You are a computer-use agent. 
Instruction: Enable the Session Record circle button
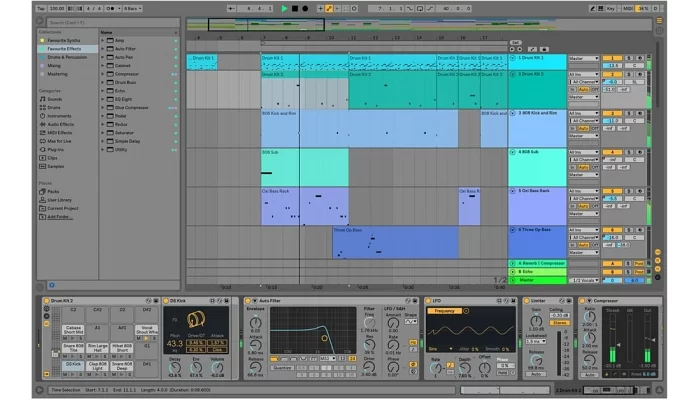pos(354,8)
